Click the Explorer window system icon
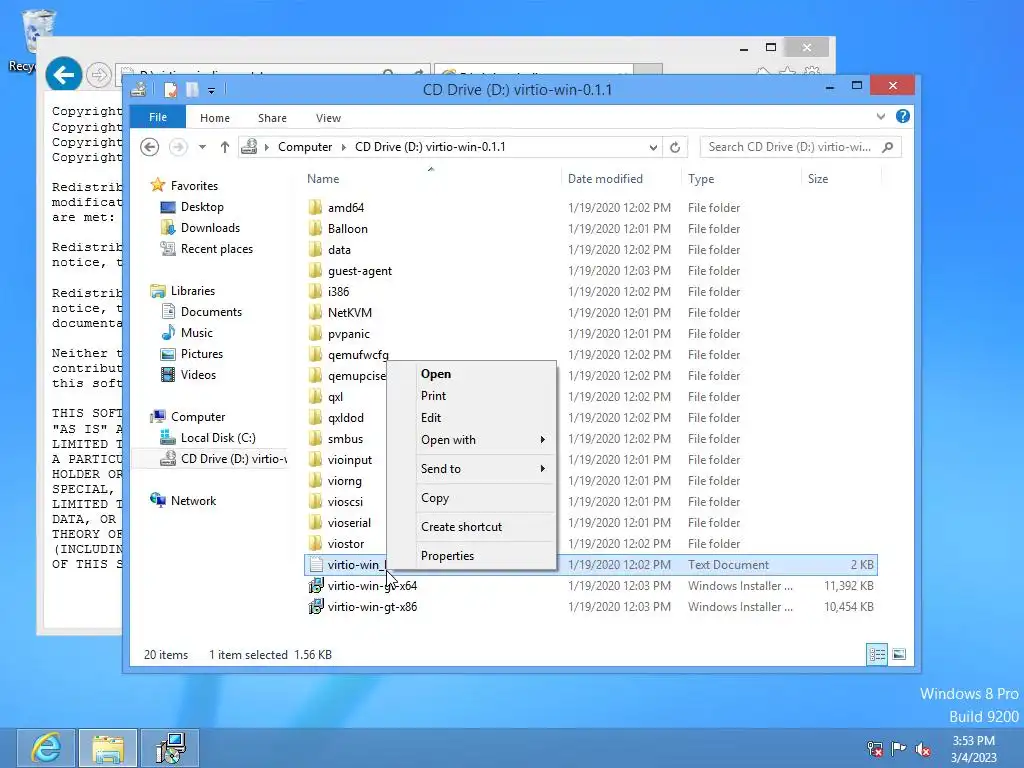Image resolution: width=1024 pixels, height=768 pixels. 138,89
